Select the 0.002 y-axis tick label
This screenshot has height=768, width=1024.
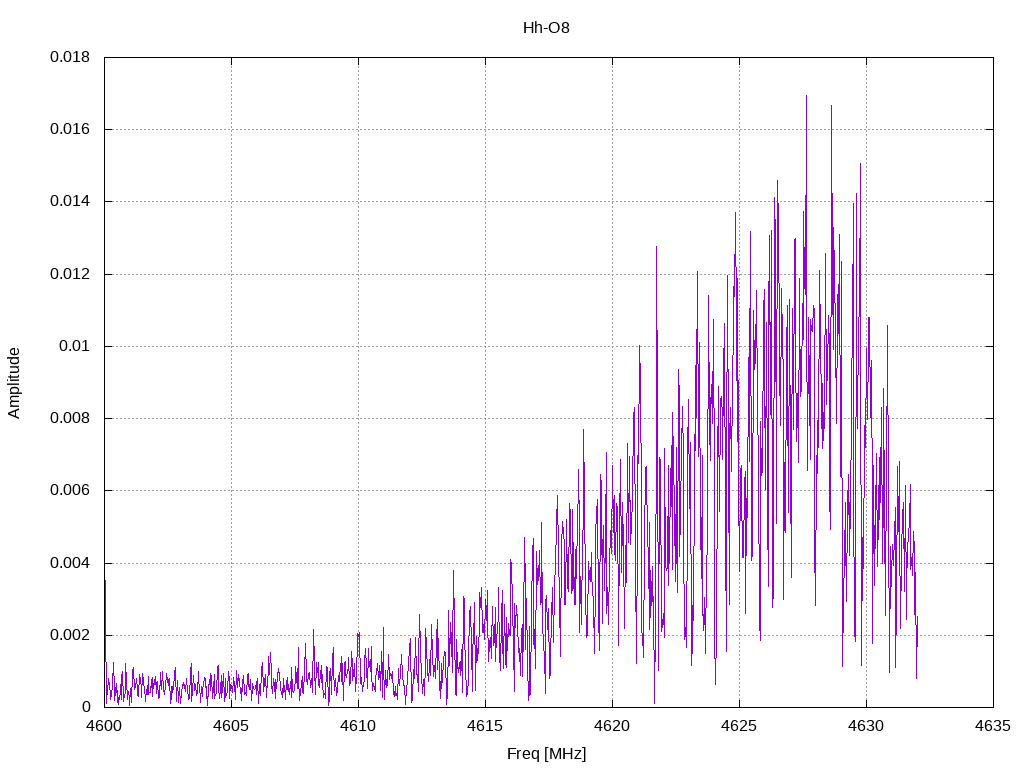tap(70, 635)
